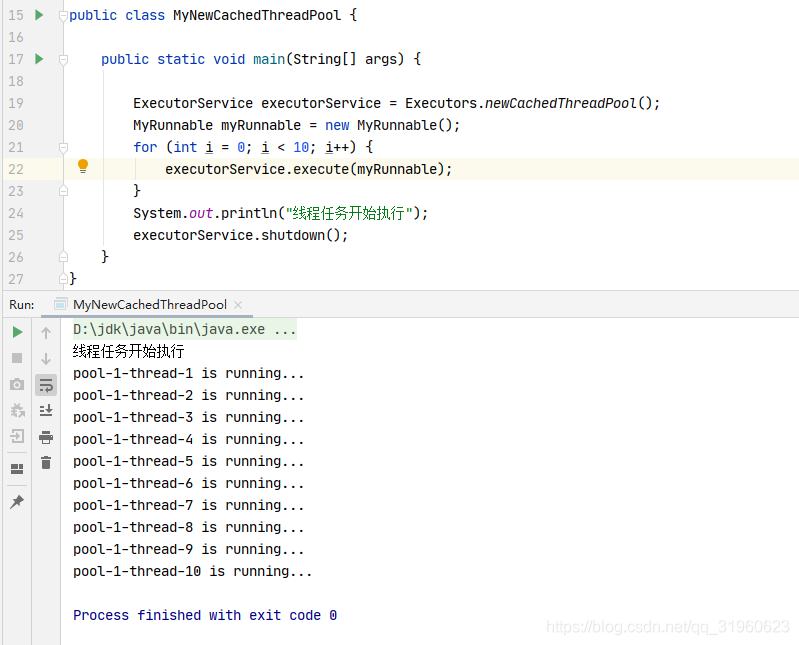
Task: Click the 'Run:' panel label
Action: pos(22,305)
